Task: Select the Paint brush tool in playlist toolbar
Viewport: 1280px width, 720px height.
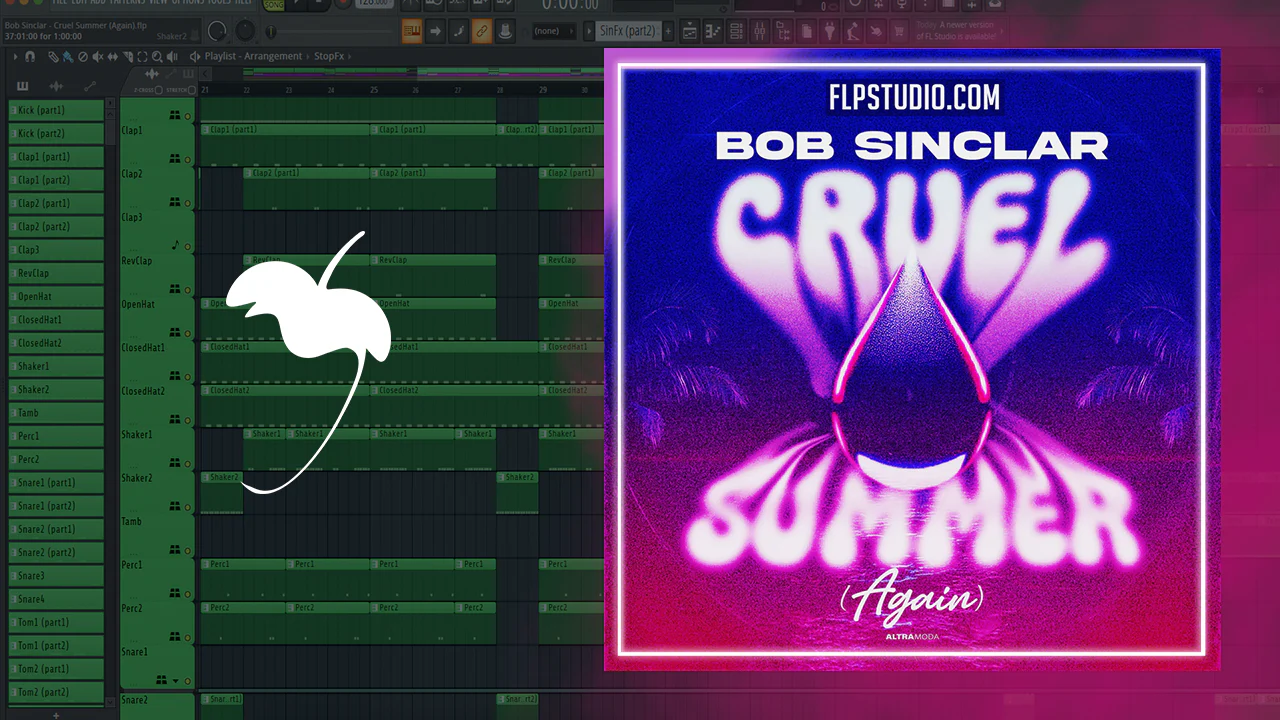Action: click(67, 57)
